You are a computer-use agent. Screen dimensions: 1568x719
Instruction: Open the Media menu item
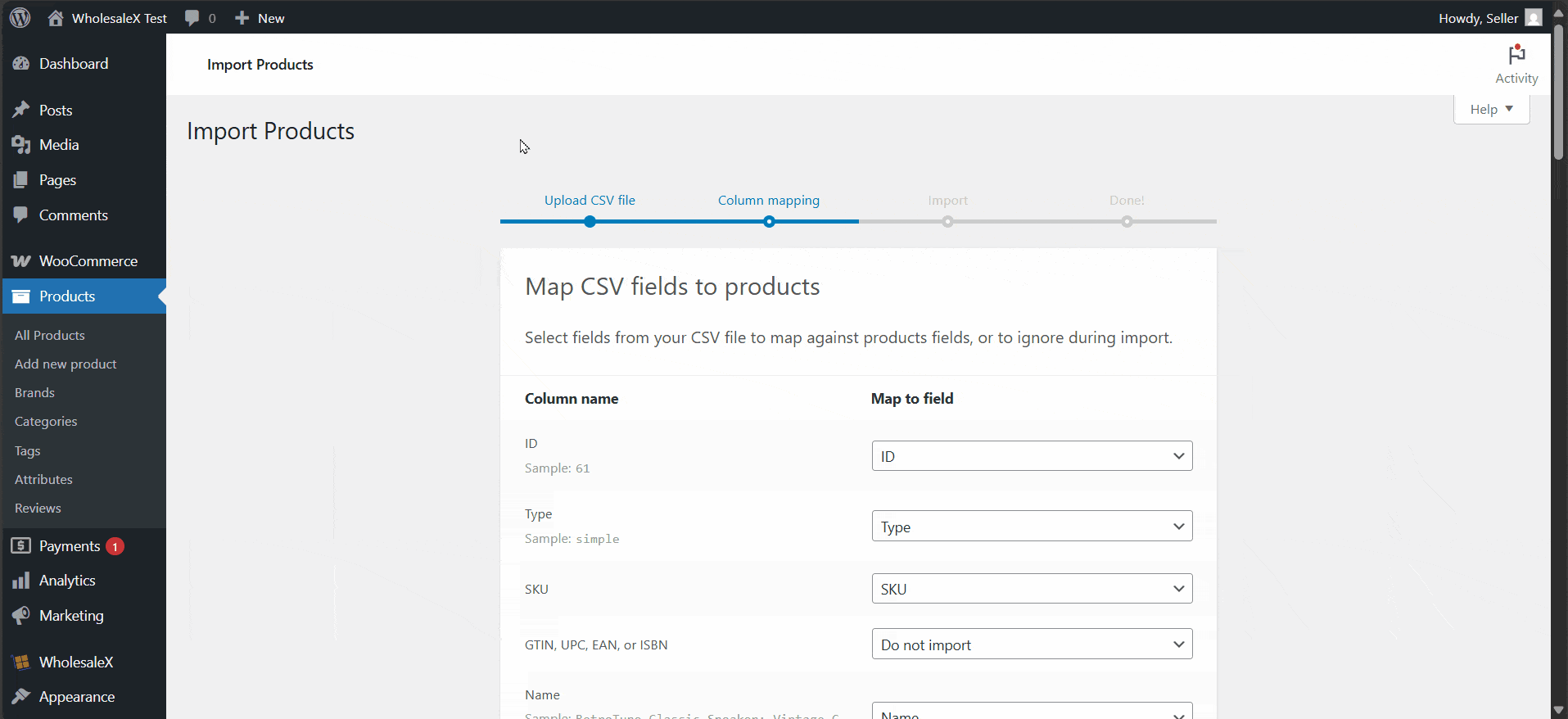pyautogui.click(x=59, y=145)
